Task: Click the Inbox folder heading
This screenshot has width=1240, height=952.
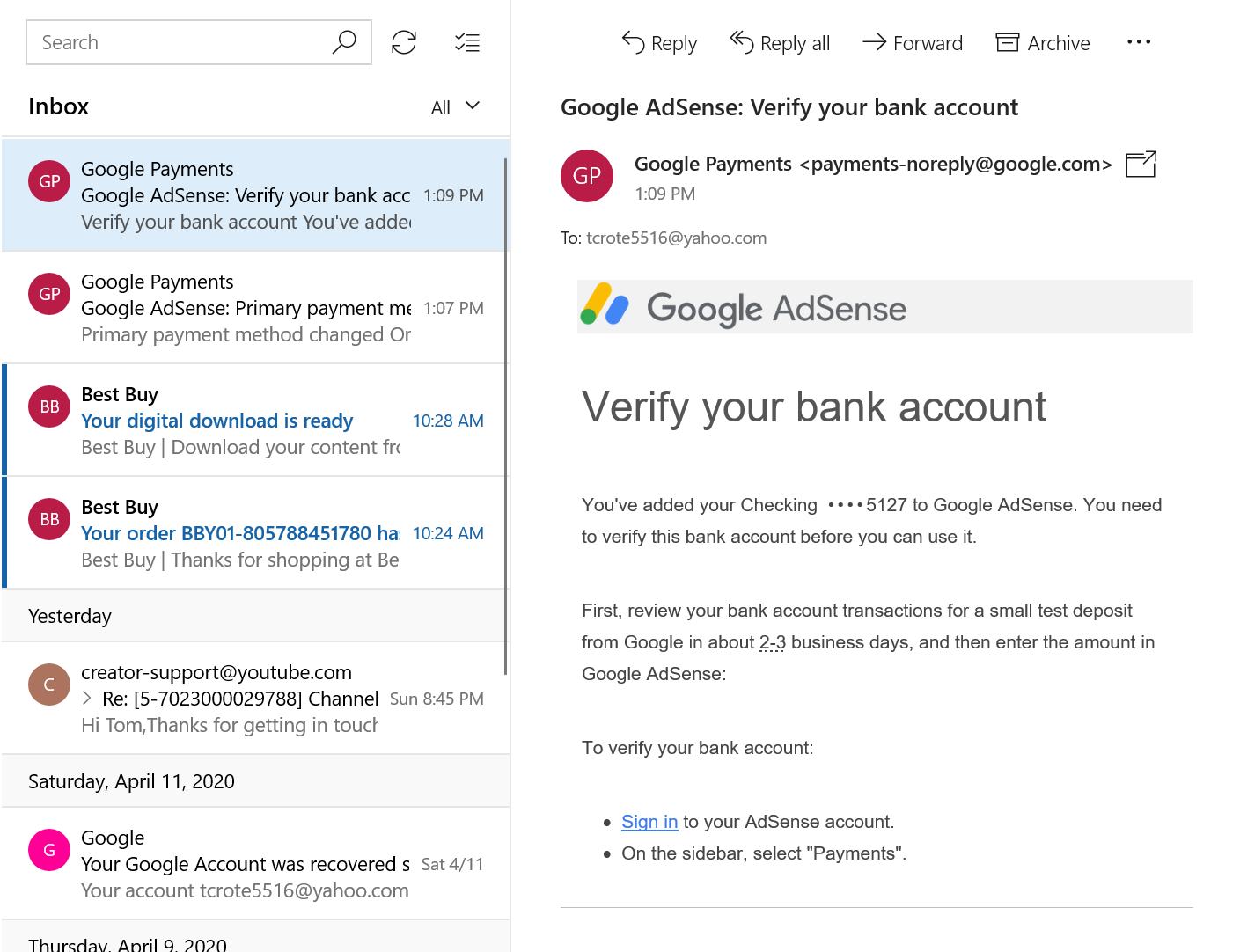Action: point(58,106)
